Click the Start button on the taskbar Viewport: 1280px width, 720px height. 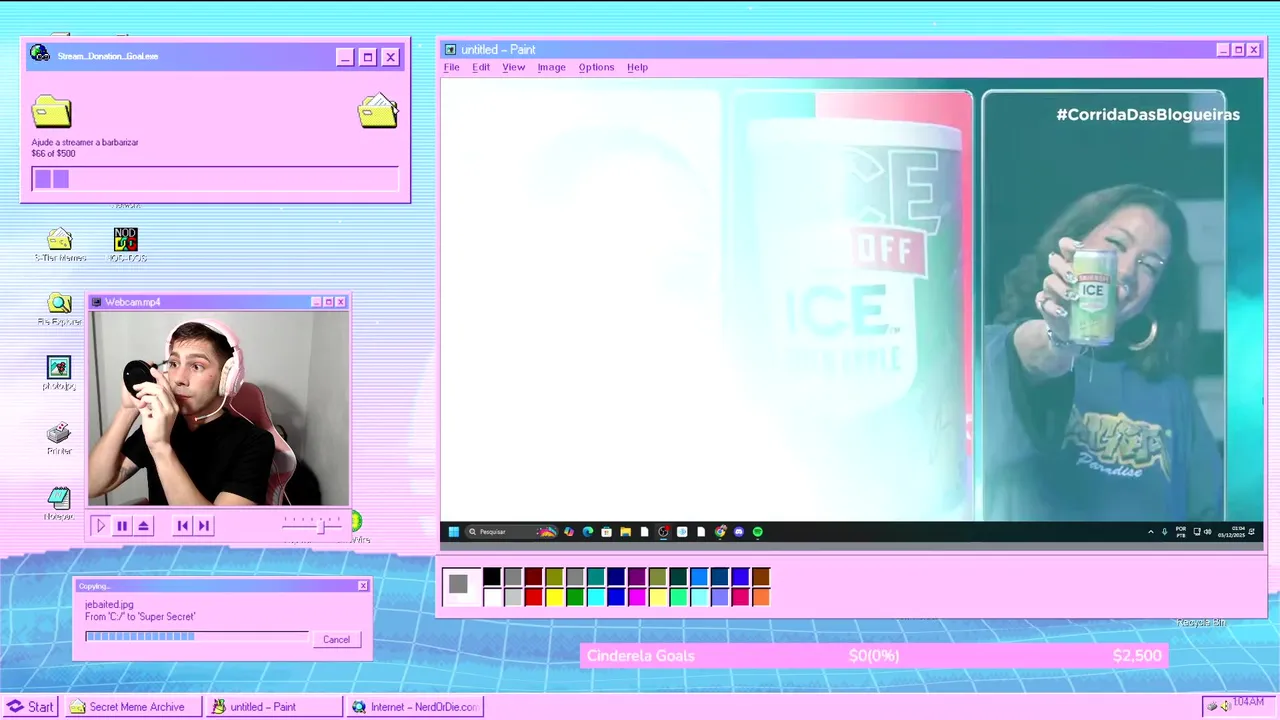tap(30, 707)
